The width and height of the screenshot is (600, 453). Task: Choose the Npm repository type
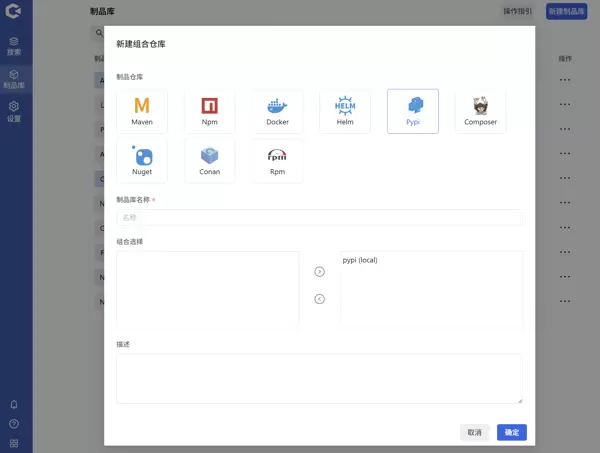210,111
